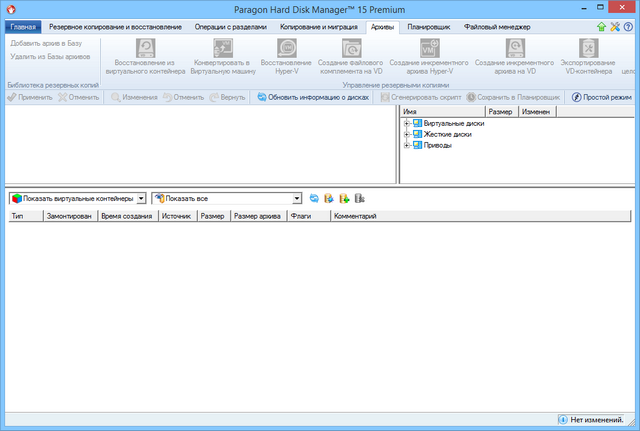Click the Hyper-V incremental archive icon

tap(427, 47)
